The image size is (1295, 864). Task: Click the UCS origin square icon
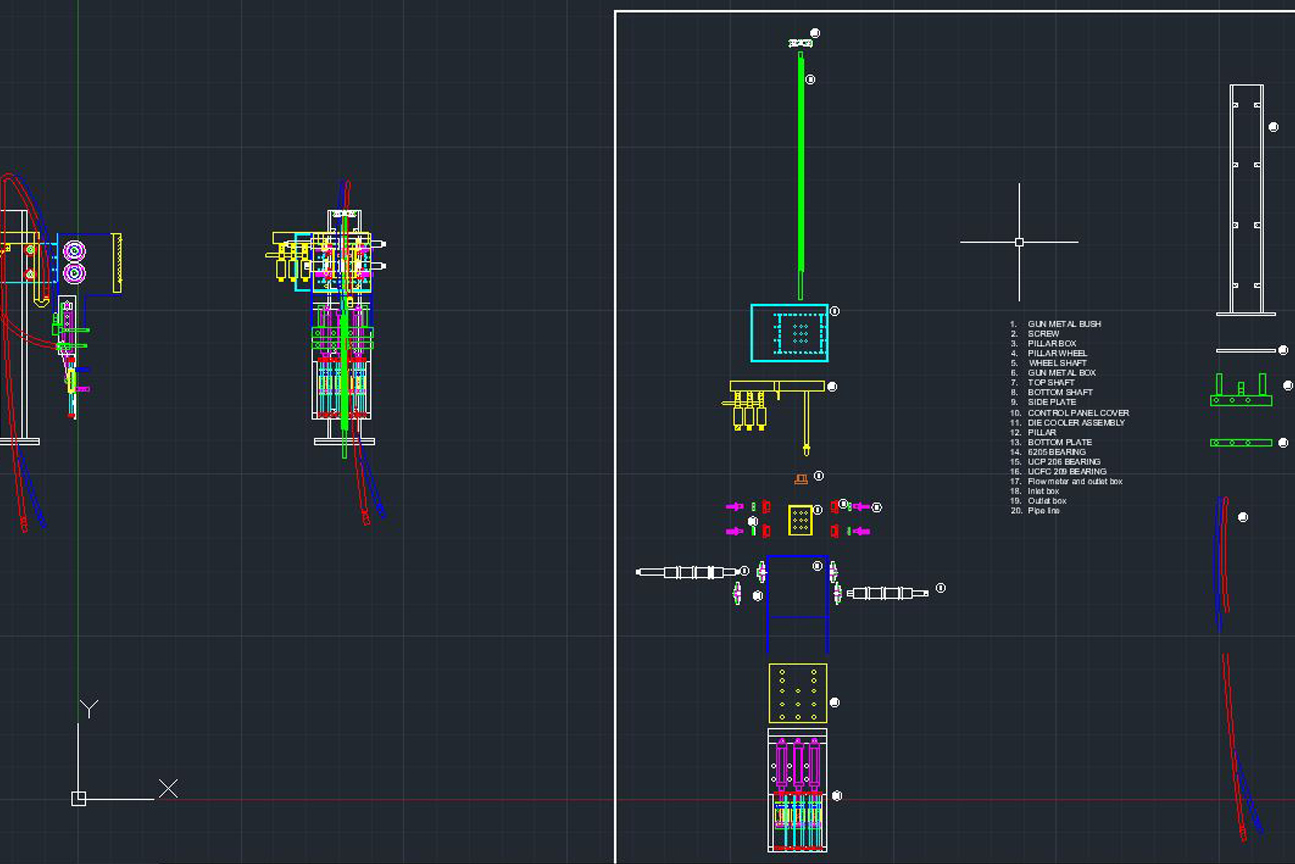click(79, 798)
